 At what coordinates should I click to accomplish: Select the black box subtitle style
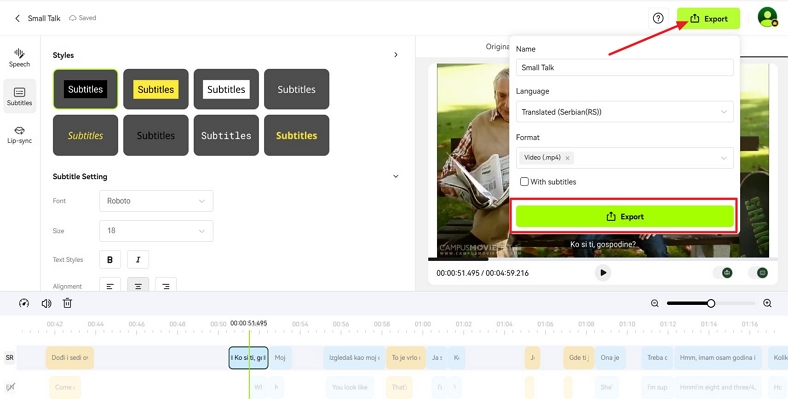[85, 89]
